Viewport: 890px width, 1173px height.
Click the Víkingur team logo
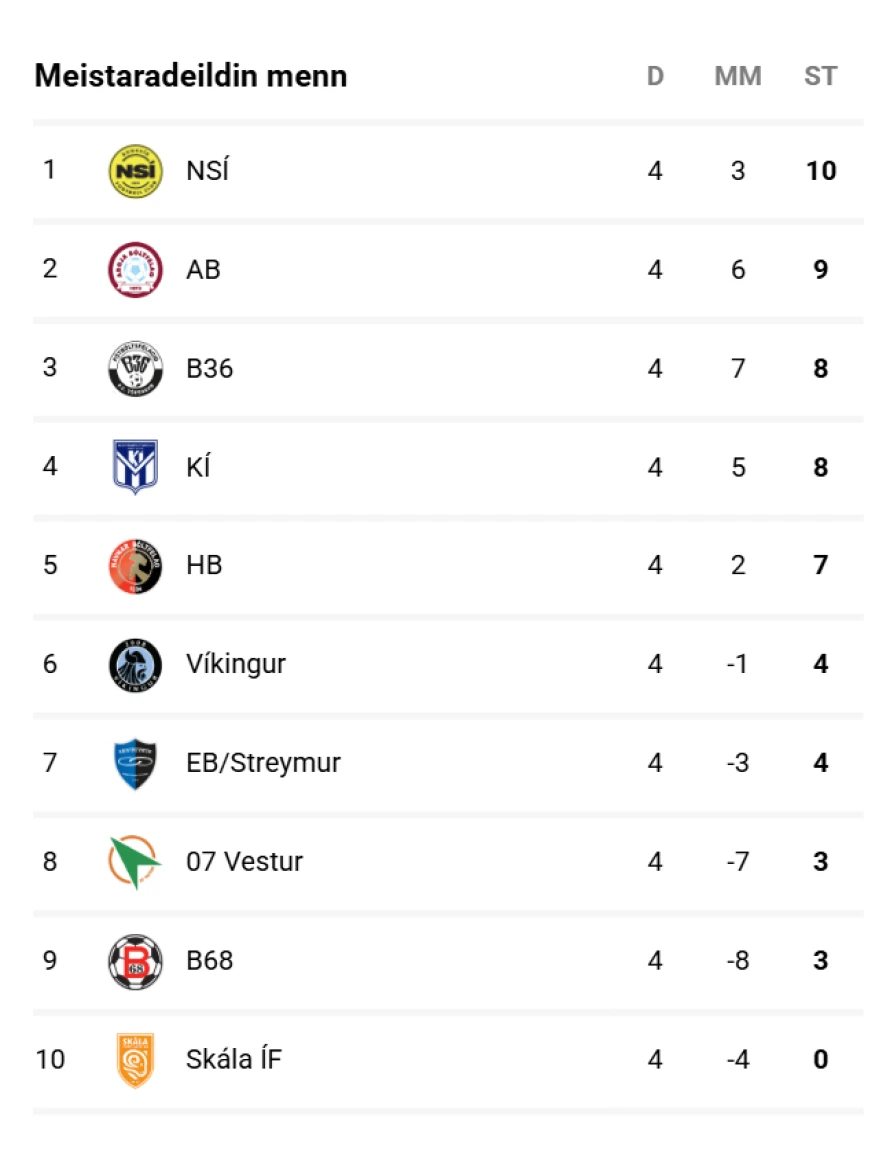(135, 665)
